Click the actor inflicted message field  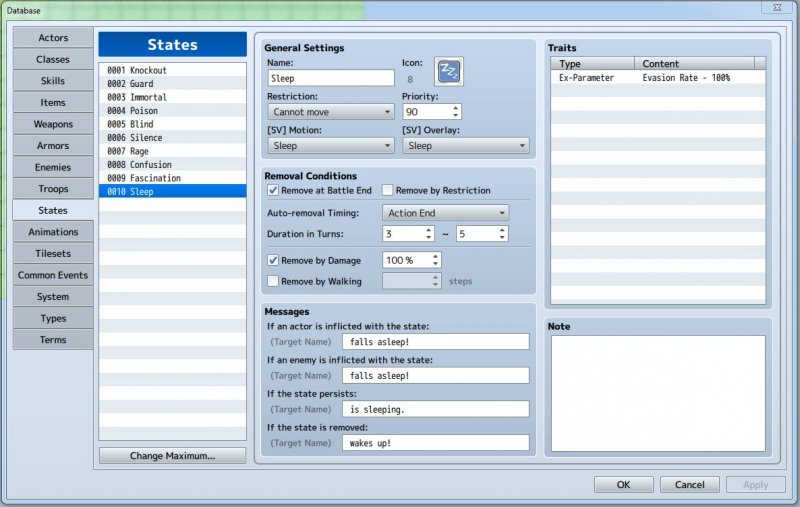(436, 342)
